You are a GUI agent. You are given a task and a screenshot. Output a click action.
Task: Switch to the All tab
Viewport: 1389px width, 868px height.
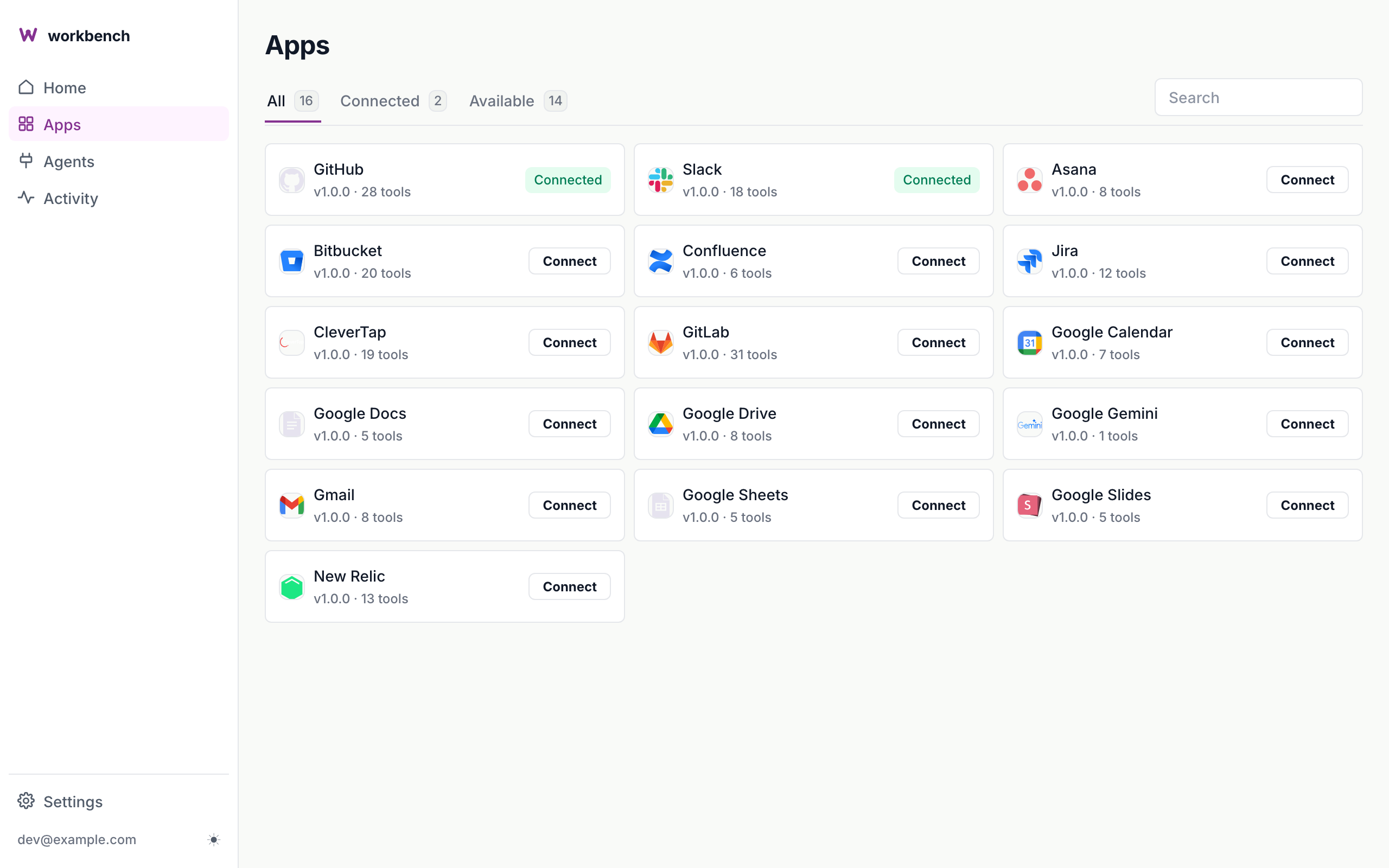[293, 101]
